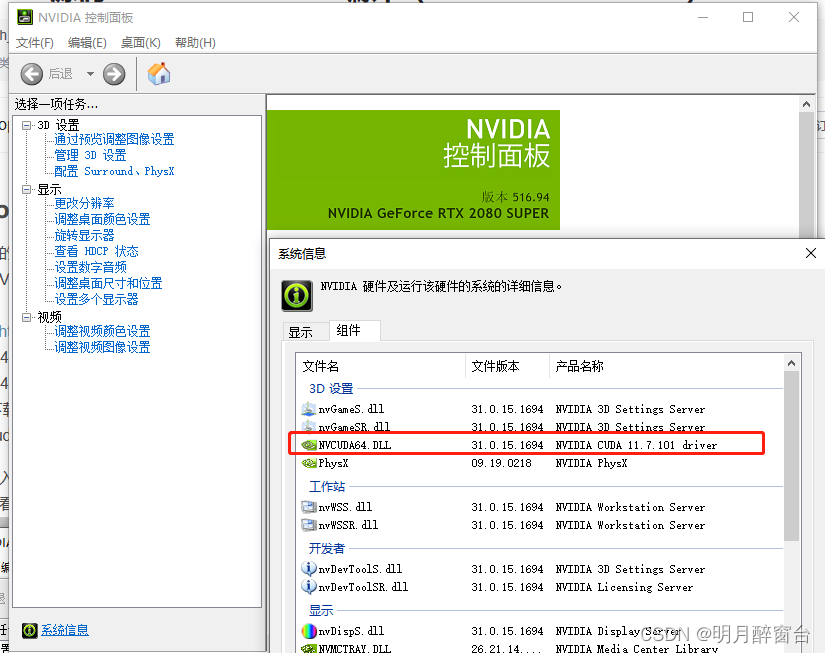Image resolution: width=825 pixels, height=653 pixels.
Task: Close the 系统信息 dialog
Action: pyautogui.click(x=811, y=253)
